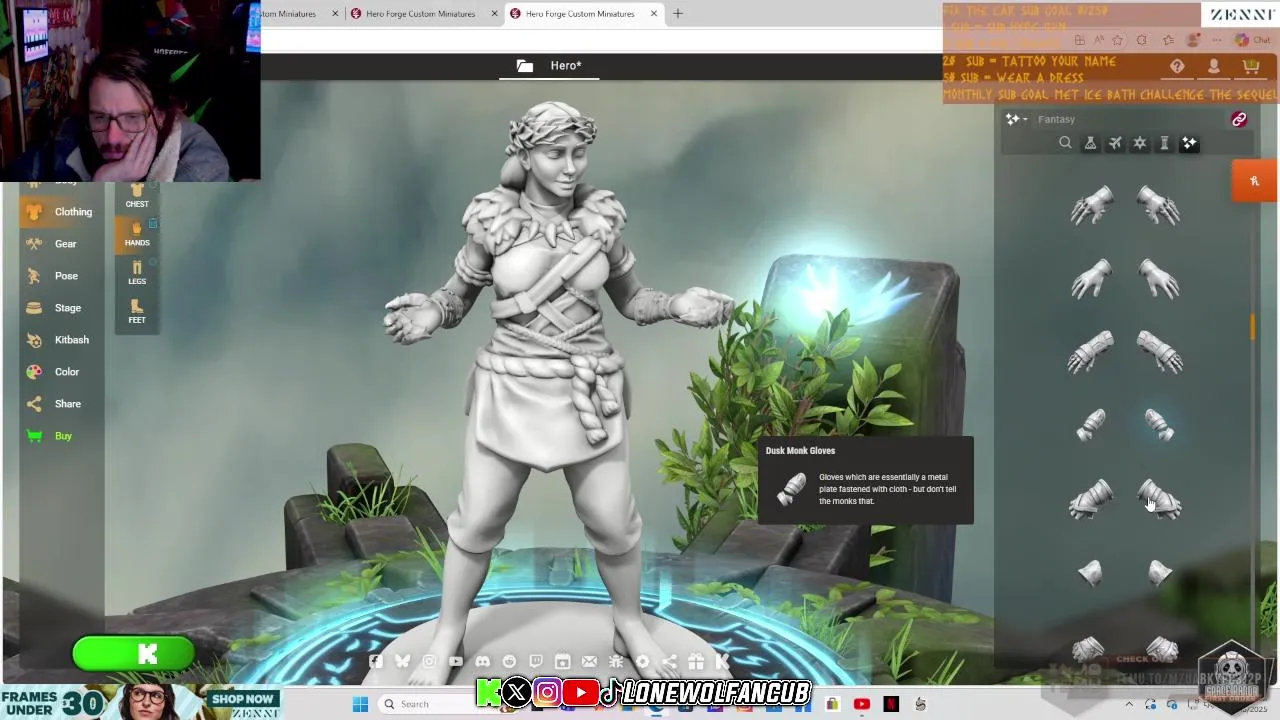Click the Instagram icon in bottom toolbar

point(429,661)
